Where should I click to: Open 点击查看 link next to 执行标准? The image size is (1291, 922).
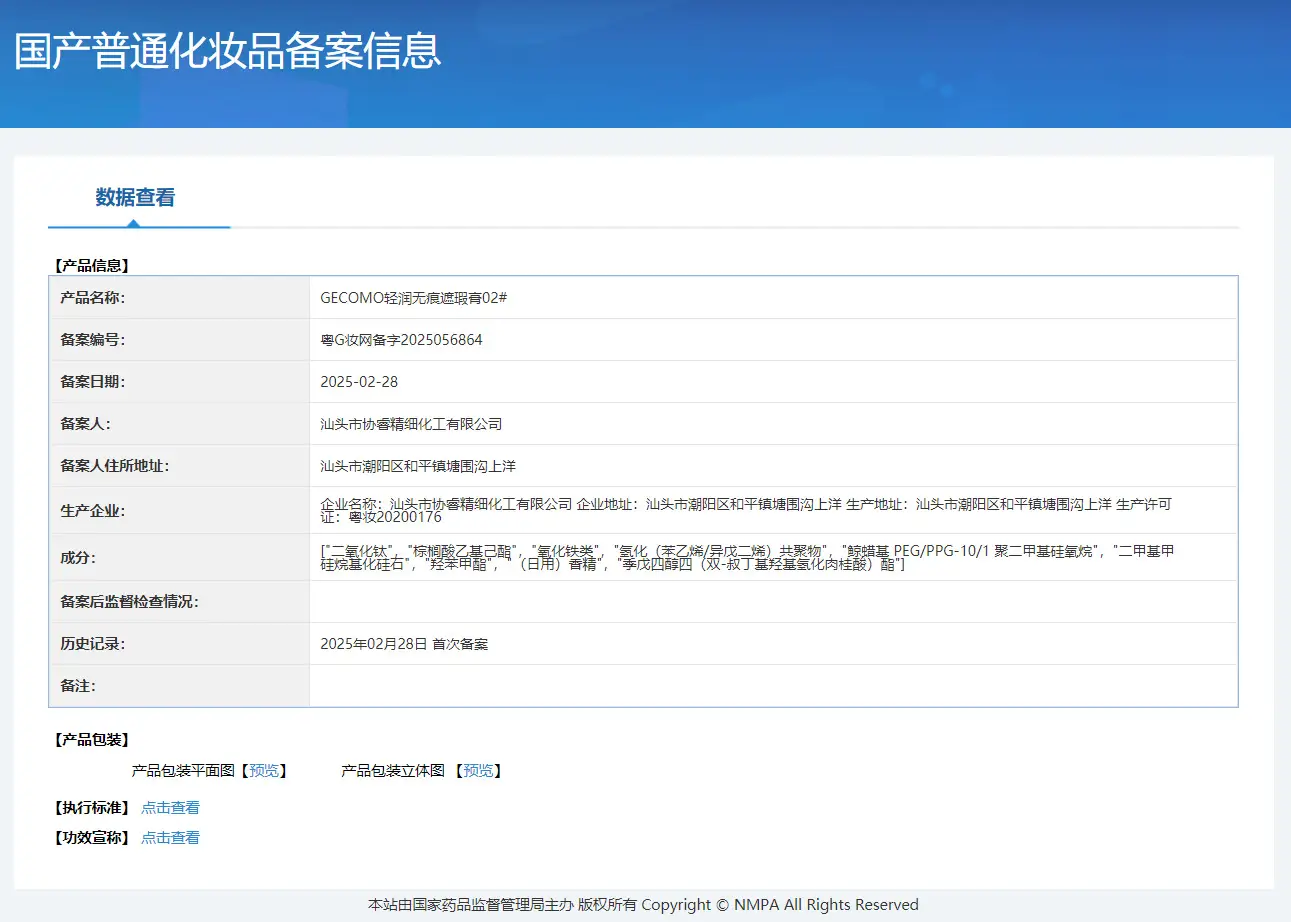click(170, 808)
